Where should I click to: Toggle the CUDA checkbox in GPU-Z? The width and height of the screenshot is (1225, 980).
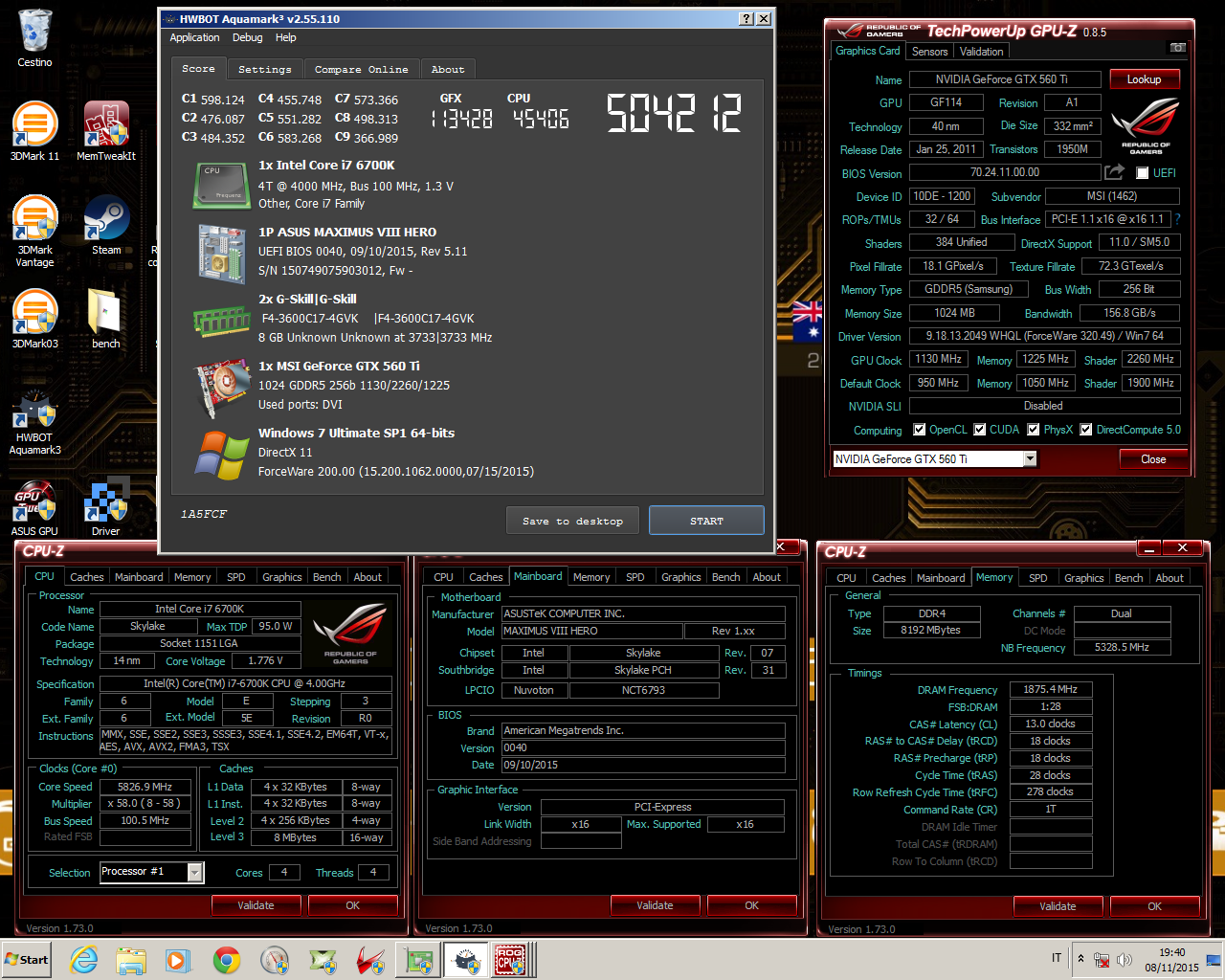(x=979, y=430)
